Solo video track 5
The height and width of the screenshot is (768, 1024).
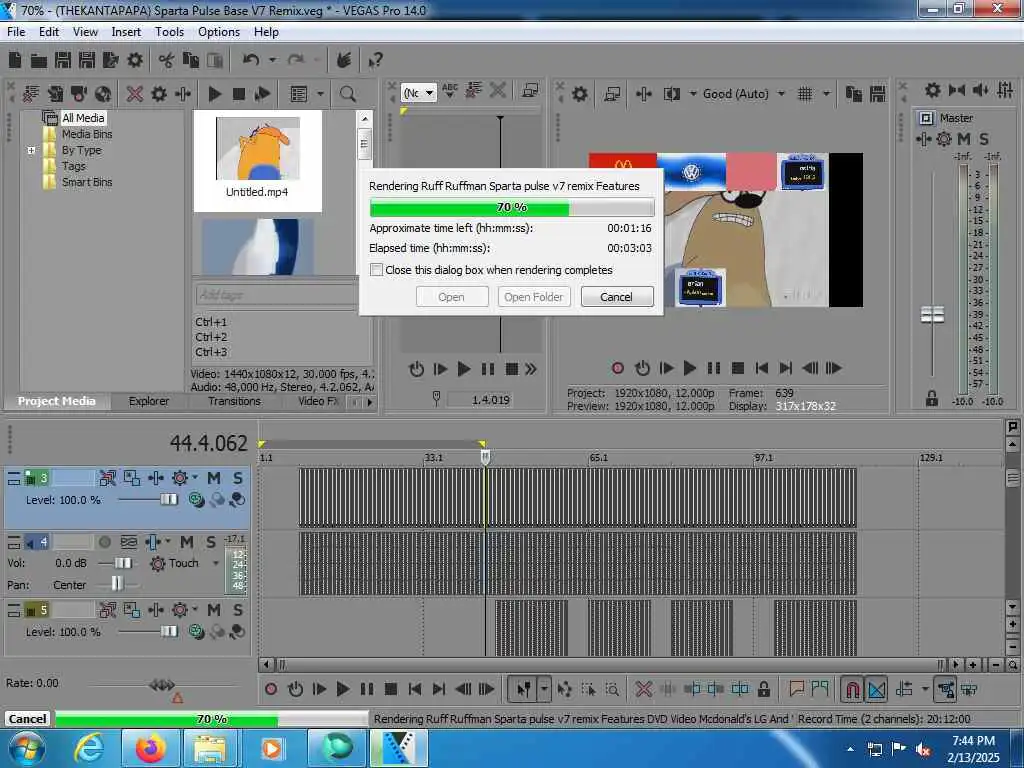(238, 610)
